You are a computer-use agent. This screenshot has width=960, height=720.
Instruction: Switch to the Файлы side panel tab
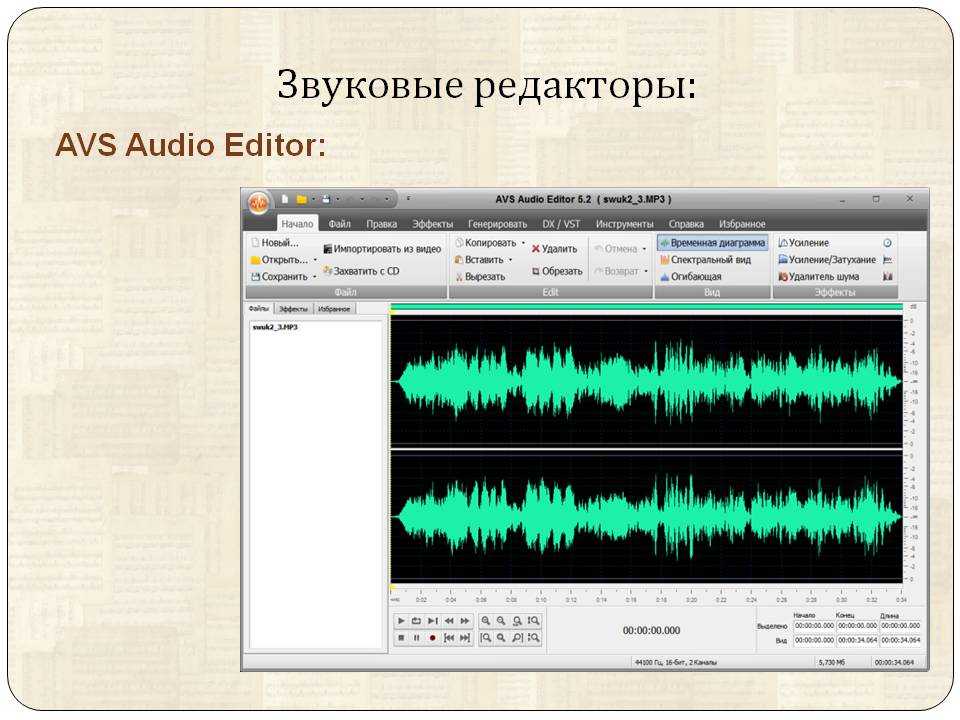click(259, 309)
